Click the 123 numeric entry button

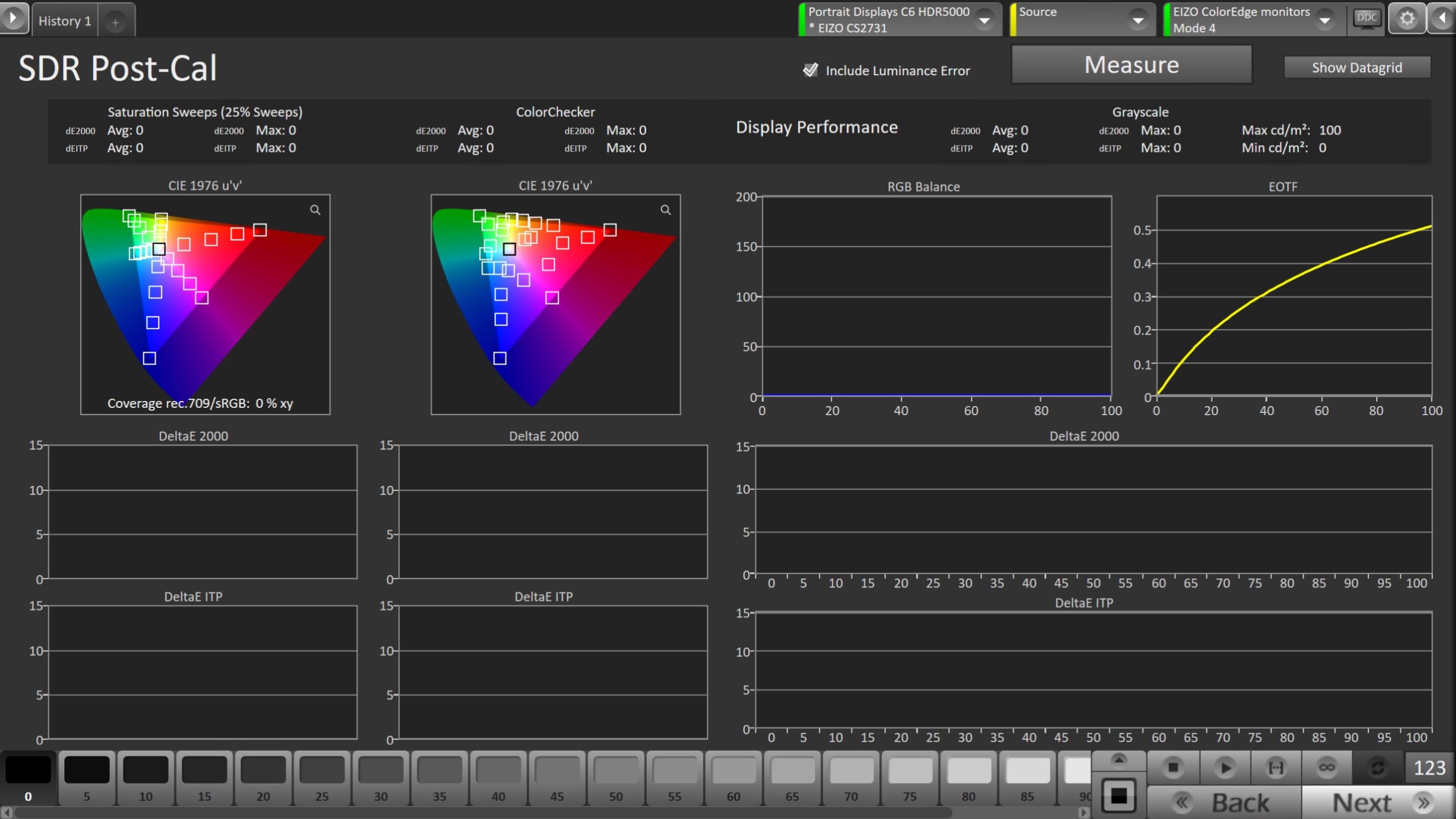(1429, 768)
